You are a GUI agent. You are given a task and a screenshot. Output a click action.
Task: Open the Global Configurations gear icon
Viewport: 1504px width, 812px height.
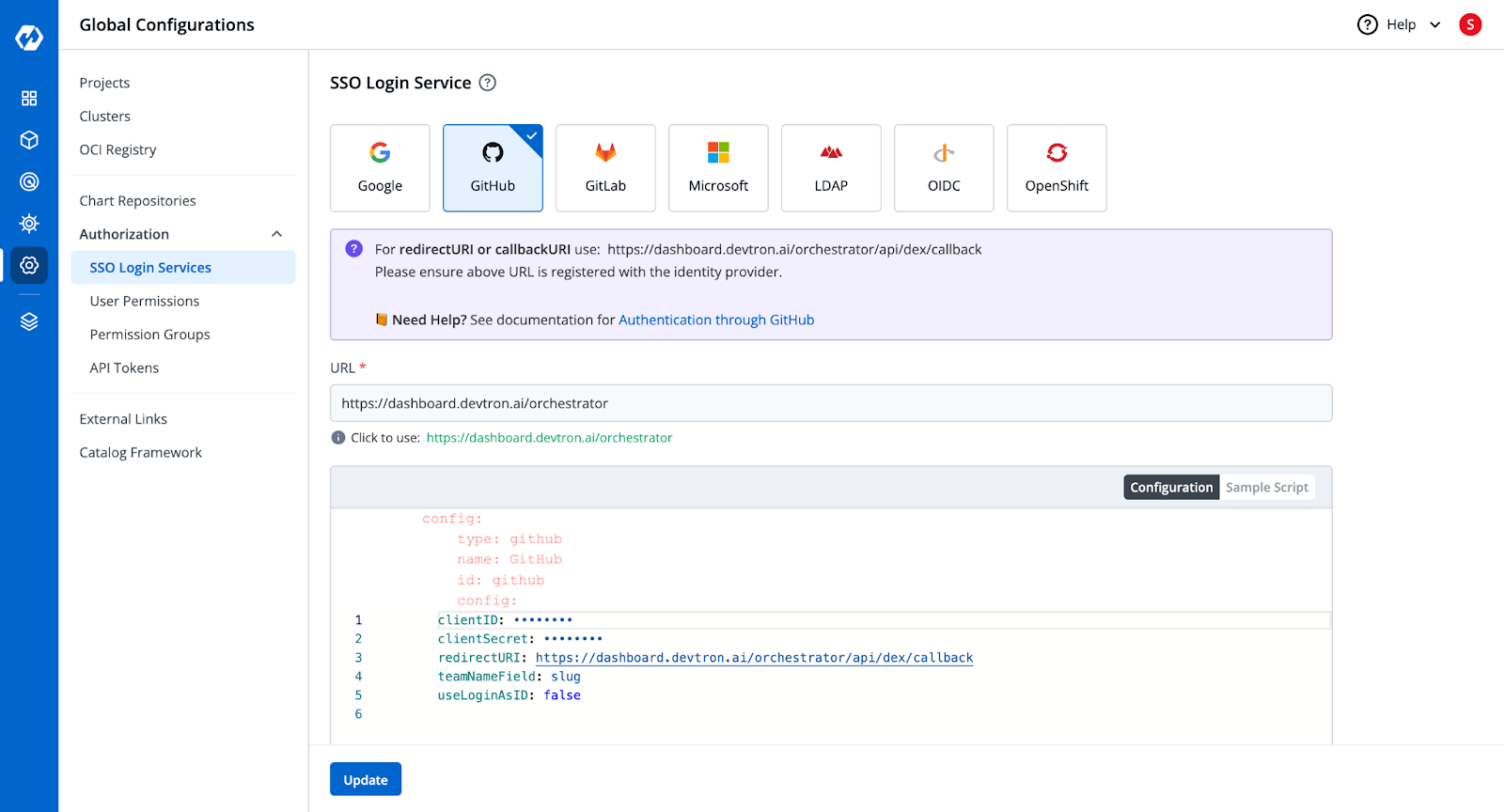pyautogui.click(x=29, y=265)
